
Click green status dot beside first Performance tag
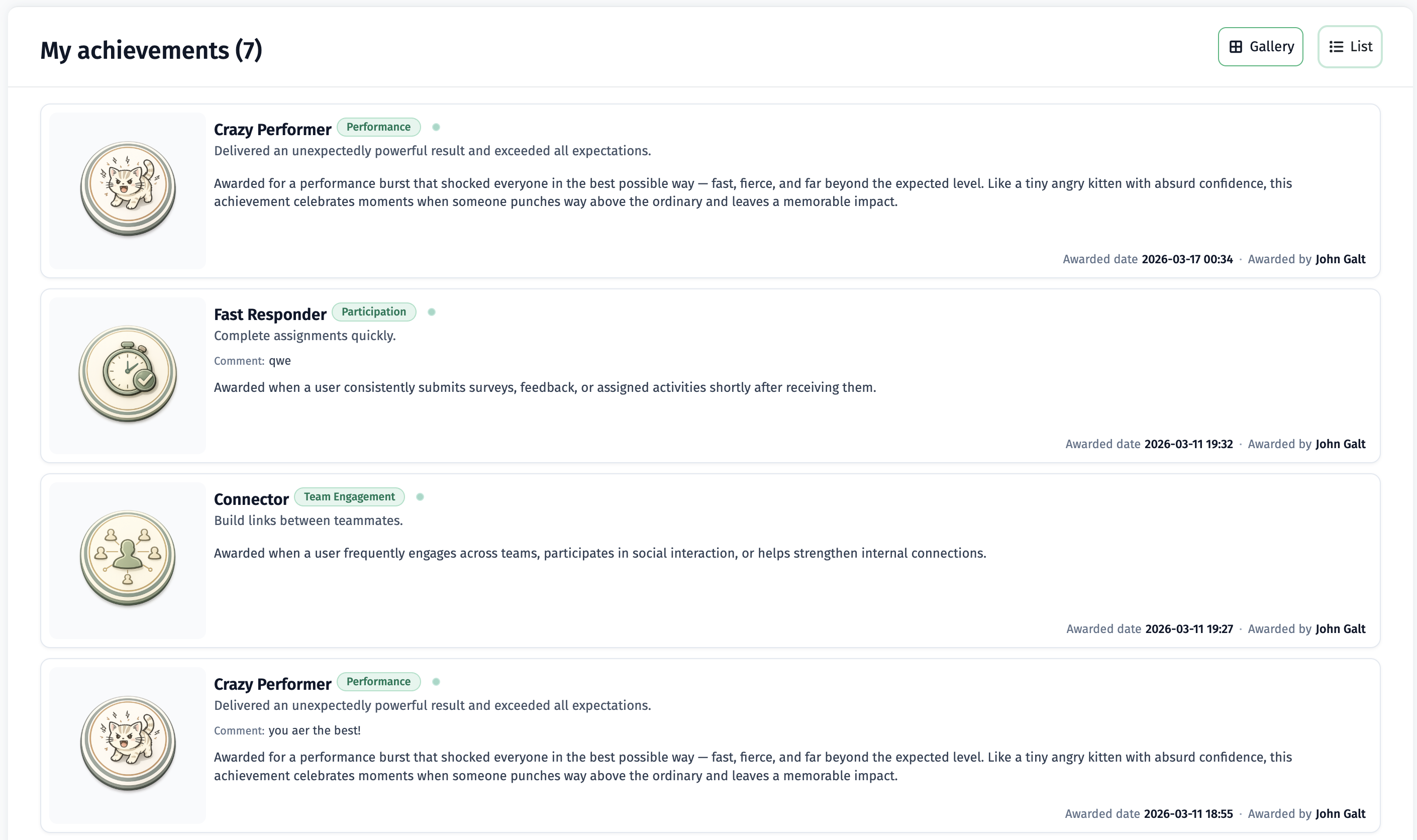coord(436,127)
